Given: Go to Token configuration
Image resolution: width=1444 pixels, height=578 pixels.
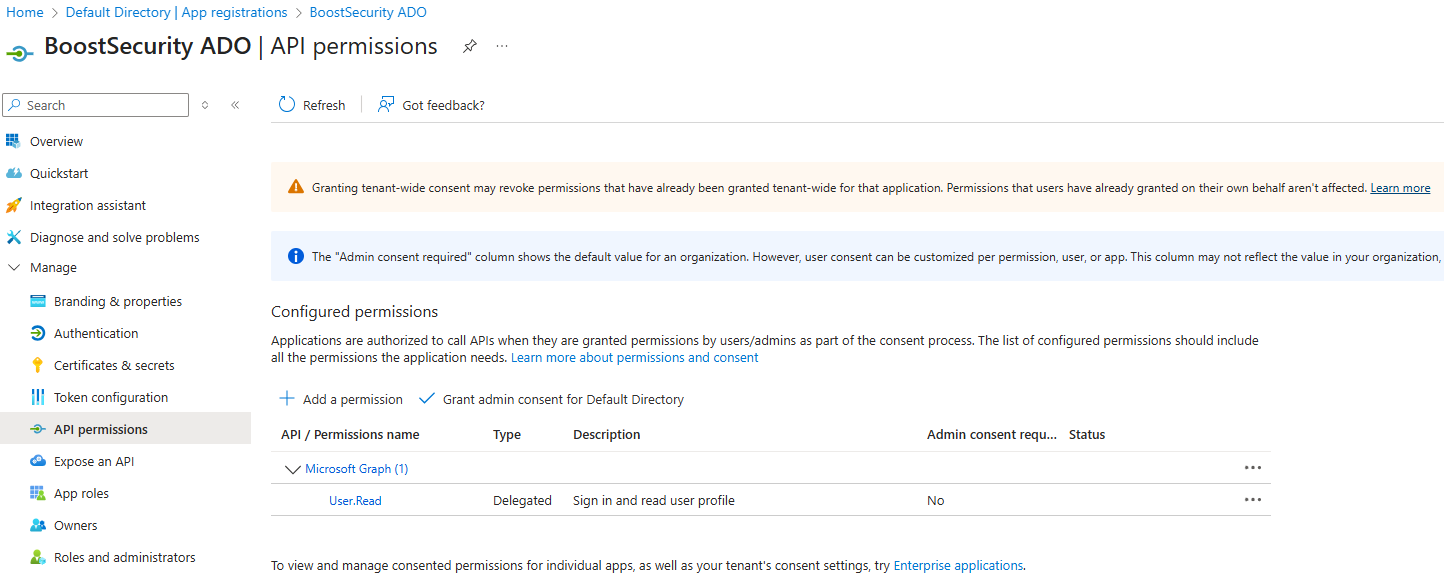Looking at the screenshot, I should click(110, 397).
